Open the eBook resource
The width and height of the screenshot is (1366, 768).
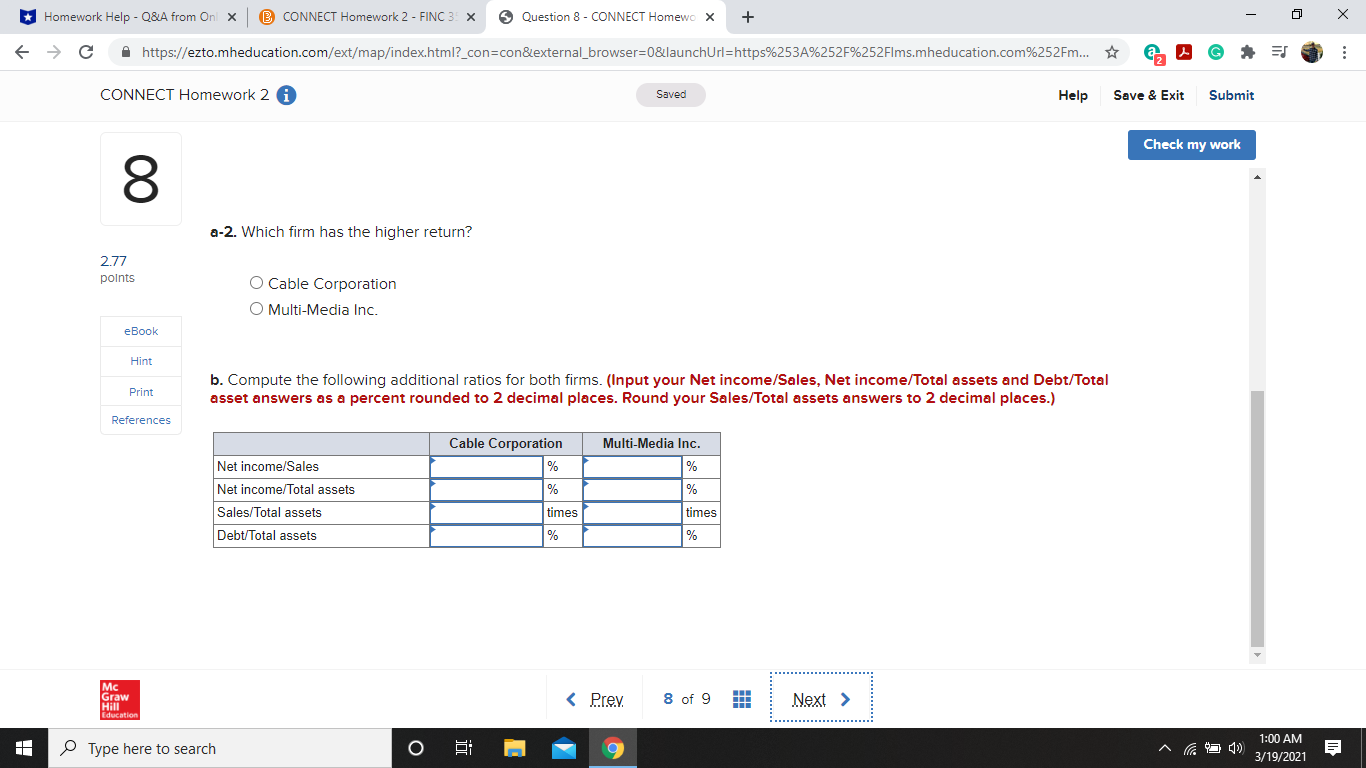coord(141,331)
